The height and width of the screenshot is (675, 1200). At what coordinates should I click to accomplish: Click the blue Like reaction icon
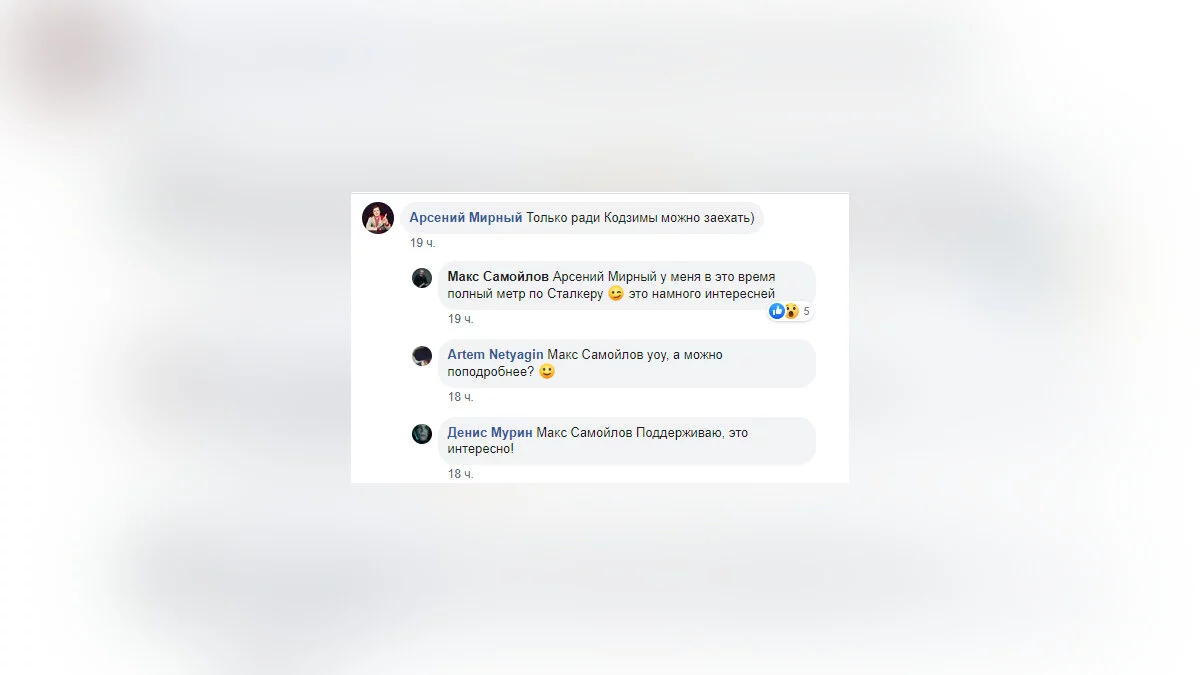[777, 311]
